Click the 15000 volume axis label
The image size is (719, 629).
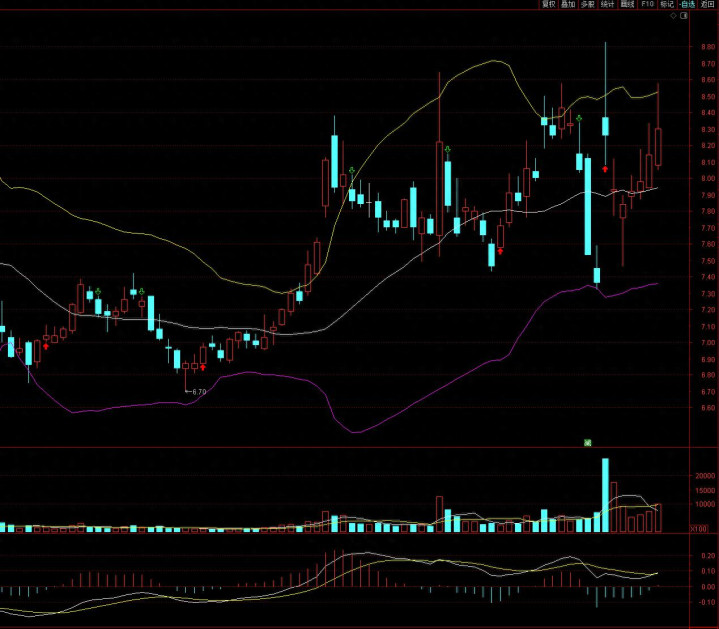click(x=705, y=490)
